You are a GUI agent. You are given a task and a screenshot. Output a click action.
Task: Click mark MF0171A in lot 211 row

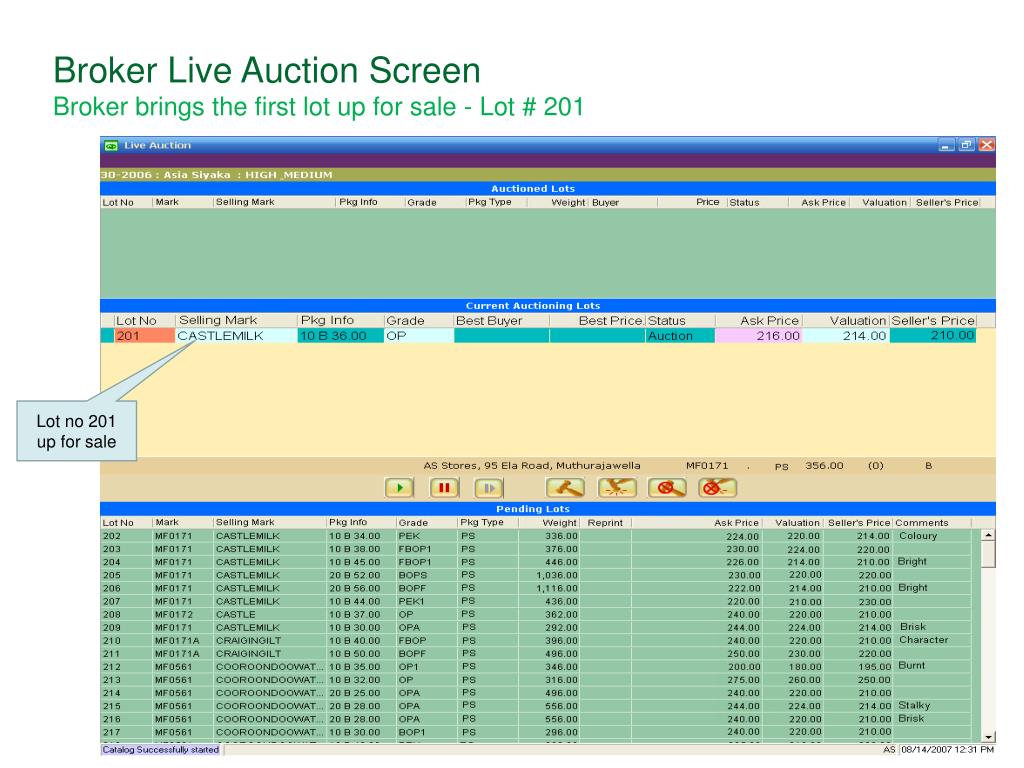point(177,654)
